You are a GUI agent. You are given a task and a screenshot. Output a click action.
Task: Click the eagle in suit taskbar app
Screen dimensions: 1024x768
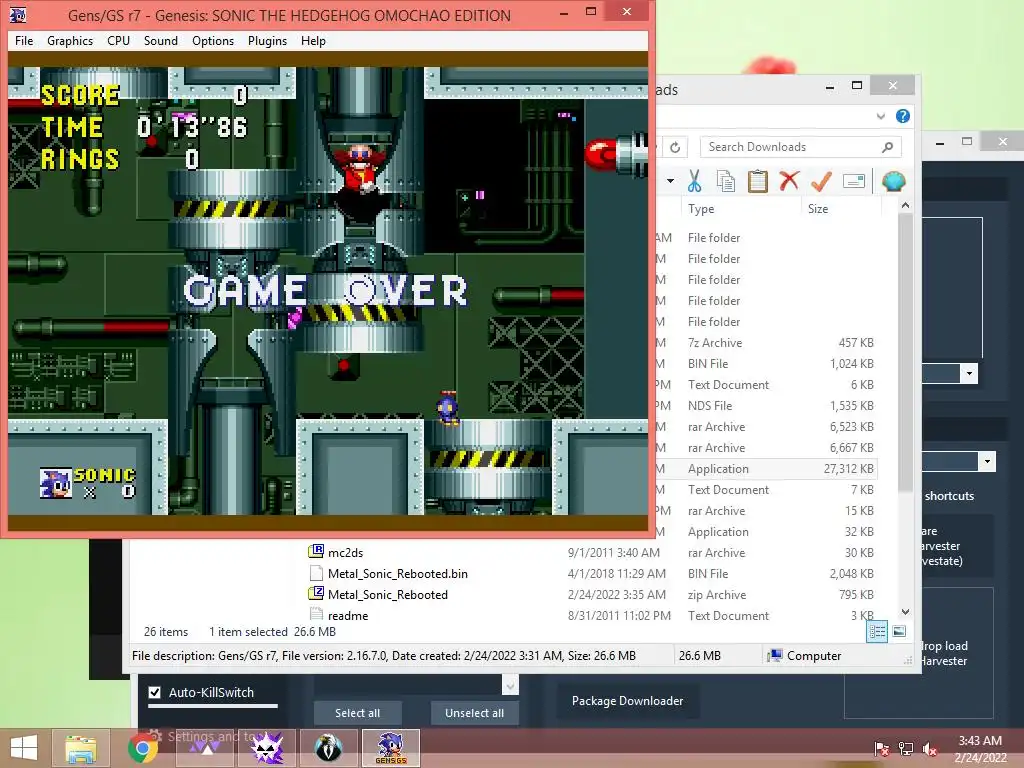point(328,748)
